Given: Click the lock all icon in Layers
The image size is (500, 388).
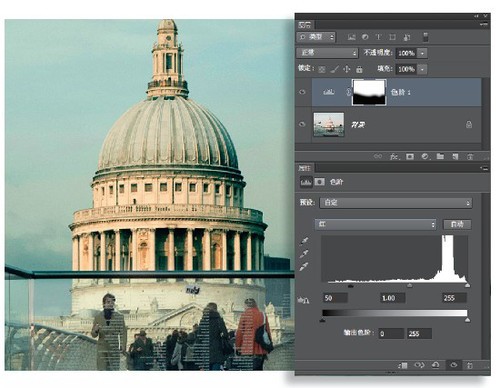Looking at the screenshot, I should pyautogui.click(x=359, y=69).
